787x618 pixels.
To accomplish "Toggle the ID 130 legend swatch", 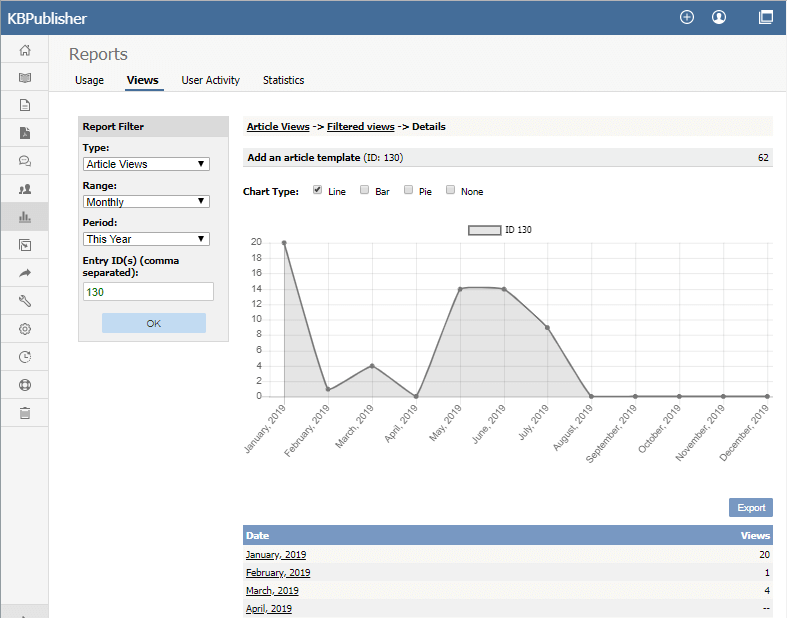I will click(484, 230).
